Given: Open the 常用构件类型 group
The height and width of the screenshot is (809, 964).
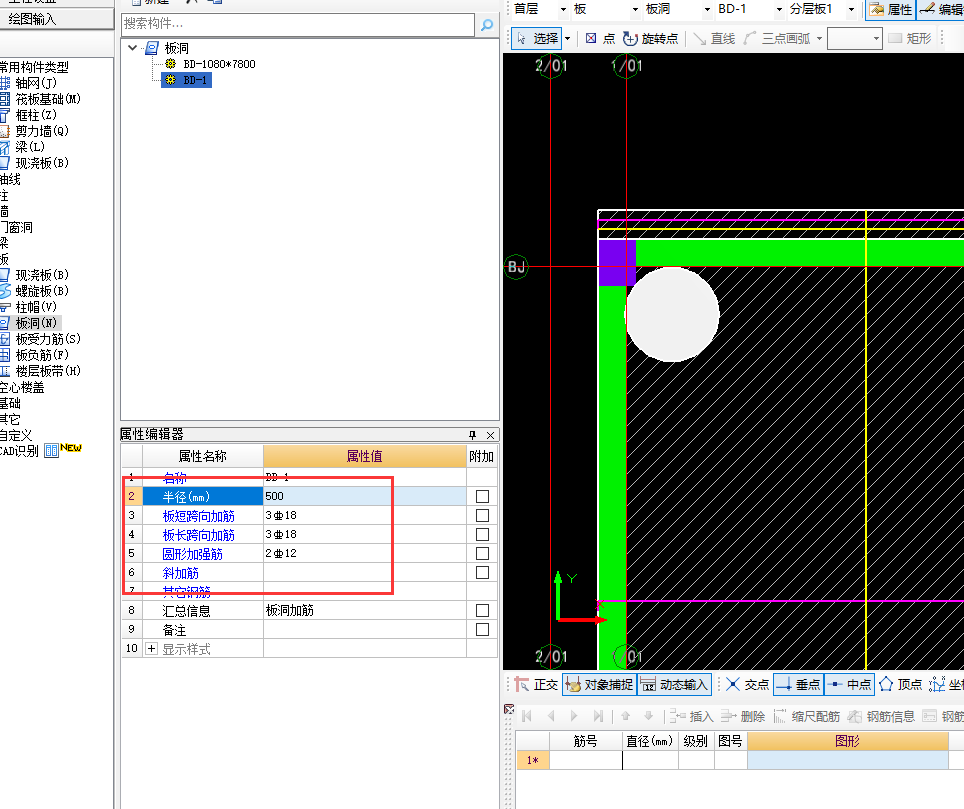Looking at the screenshot, I should tap(34, 66).
